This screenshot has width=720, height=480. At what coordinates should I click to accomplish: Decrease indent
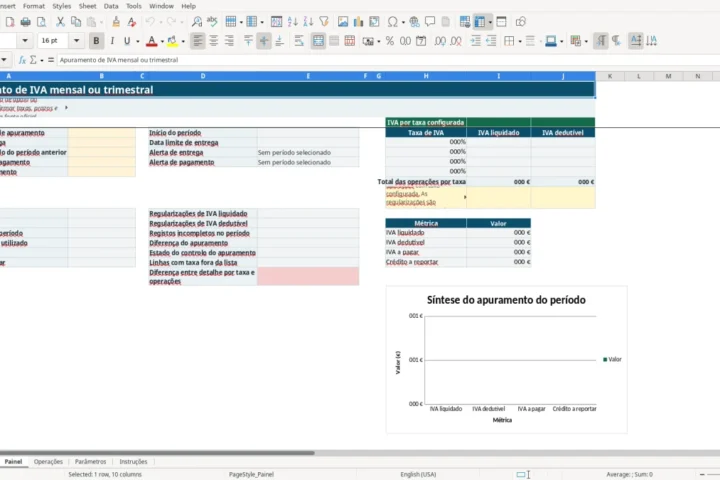point(491,41)
